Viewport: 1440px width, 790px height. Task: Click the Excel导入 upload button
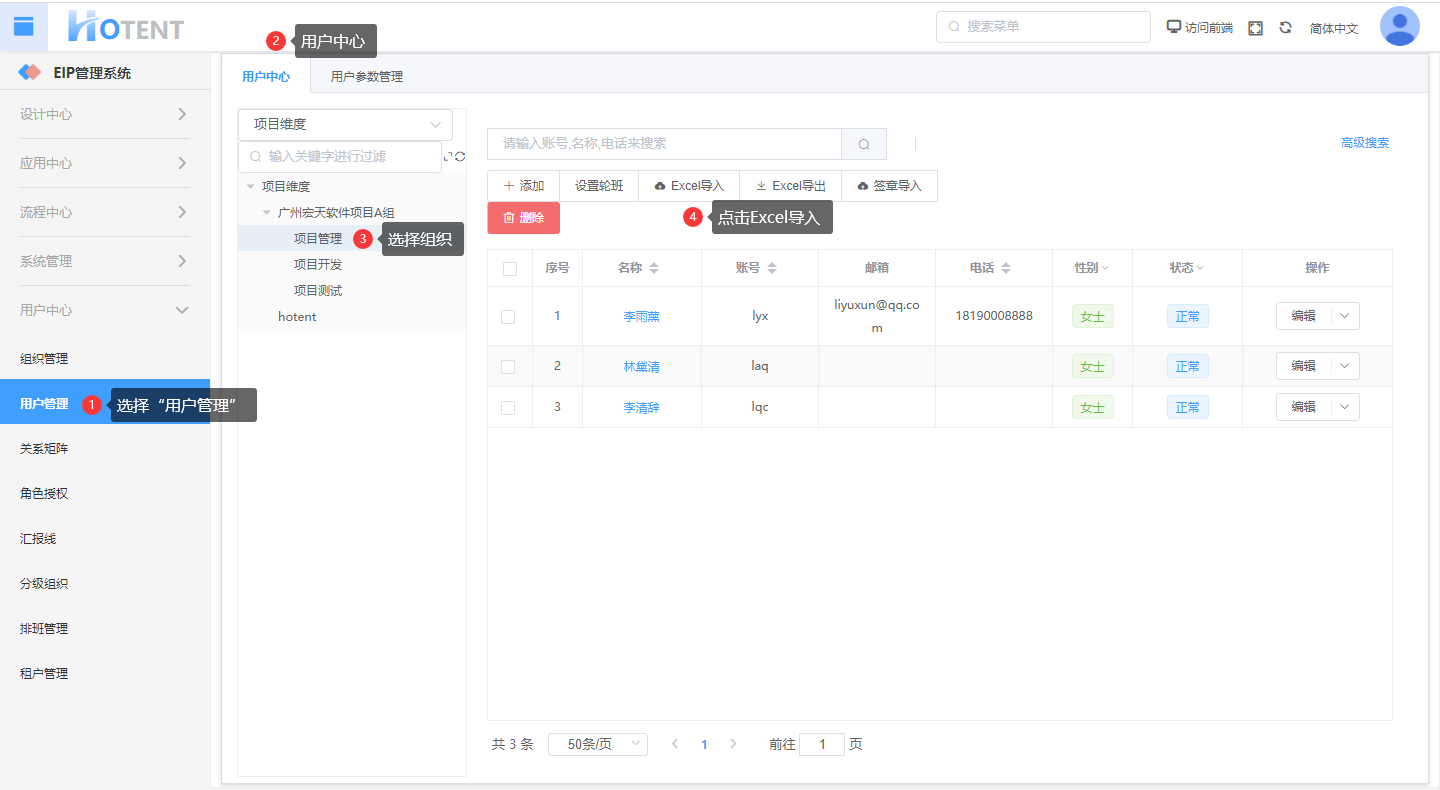[688, 186]
